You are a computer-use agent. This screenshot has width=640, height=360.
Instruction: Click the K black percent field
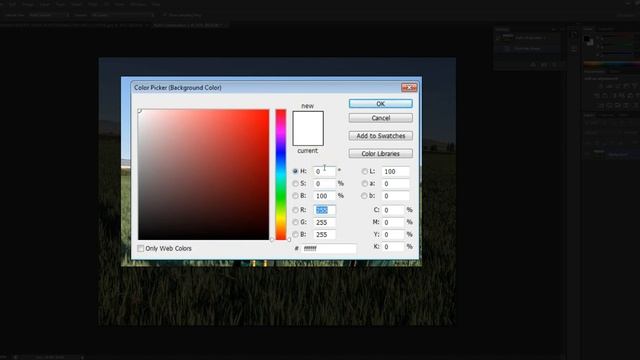tap(393, 247)
